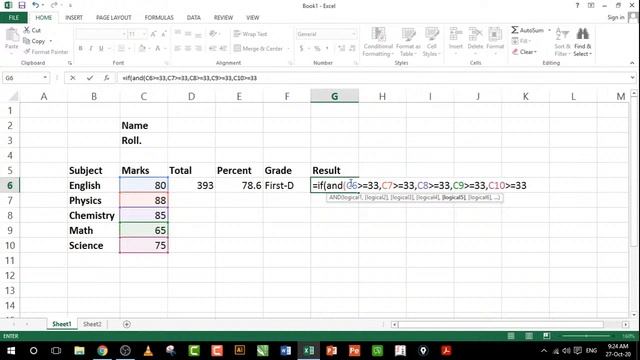Click the Format as Table icon
The image size is (640, 360).
408,35
